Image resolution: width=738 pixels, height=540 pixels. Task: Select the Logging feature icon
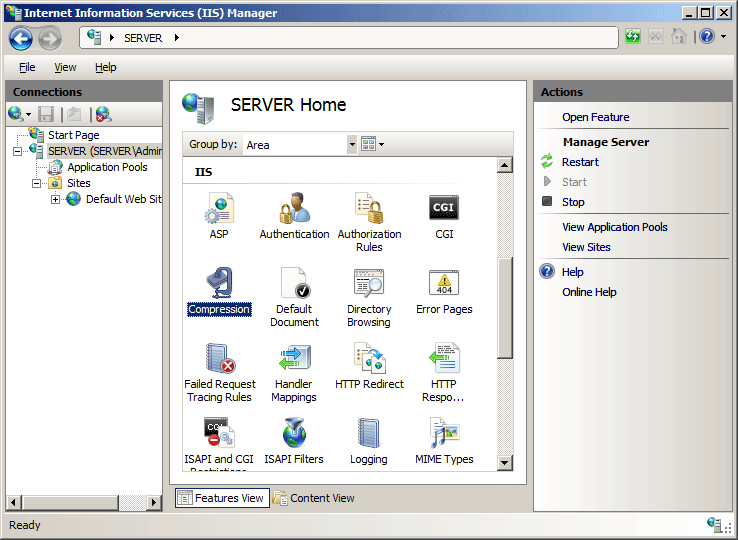point(369,435)
